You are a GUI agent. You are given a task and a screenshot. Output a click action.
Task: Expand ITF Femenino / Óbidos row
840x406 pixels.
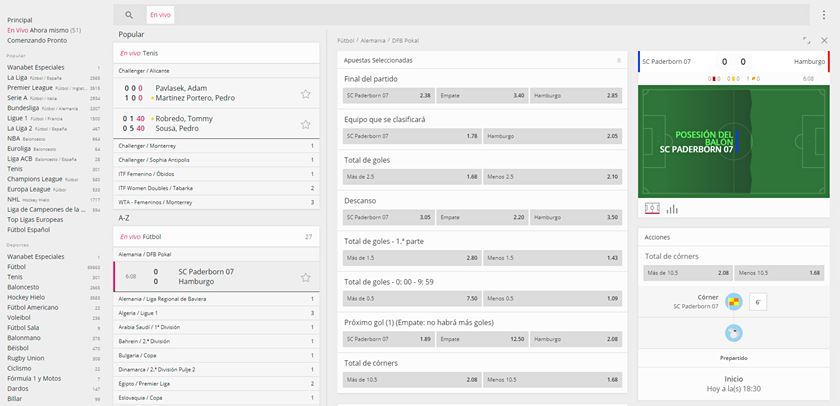216,174
